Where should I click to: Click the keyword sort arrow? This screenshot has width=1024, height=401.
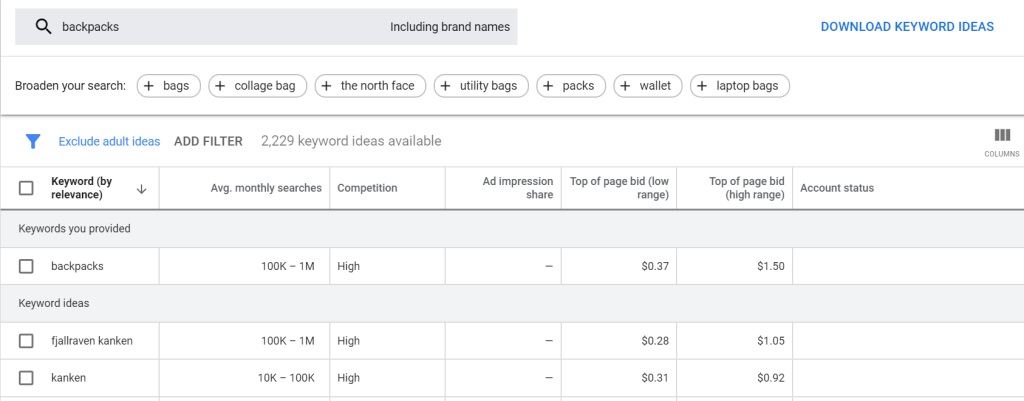[x=141, y=188]
